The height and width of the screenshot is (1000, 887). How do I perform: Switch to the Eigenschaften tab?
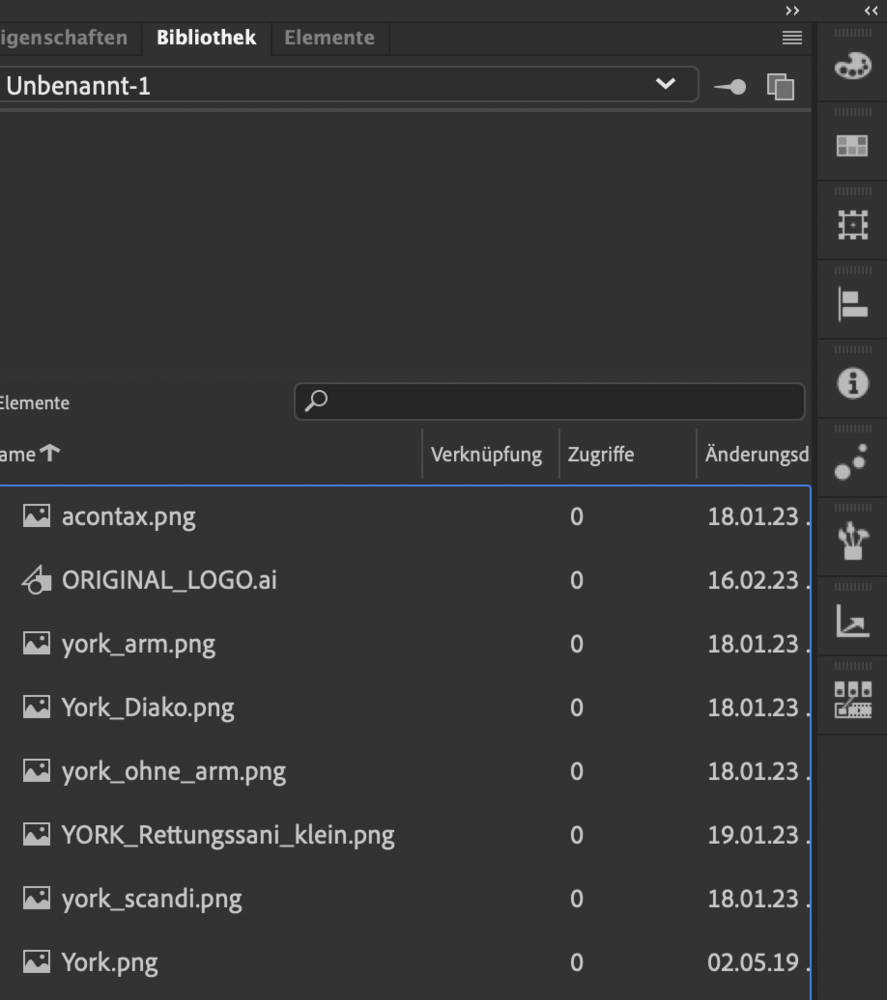[x=63, y=38]
